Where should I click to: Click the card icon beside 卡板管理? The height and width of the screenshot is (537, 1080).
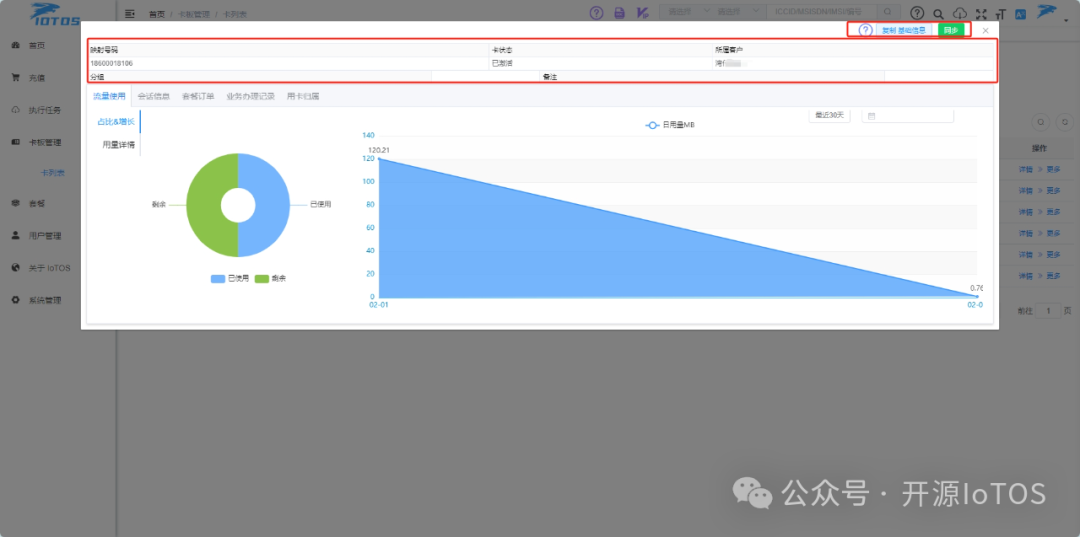pos(15,143)
